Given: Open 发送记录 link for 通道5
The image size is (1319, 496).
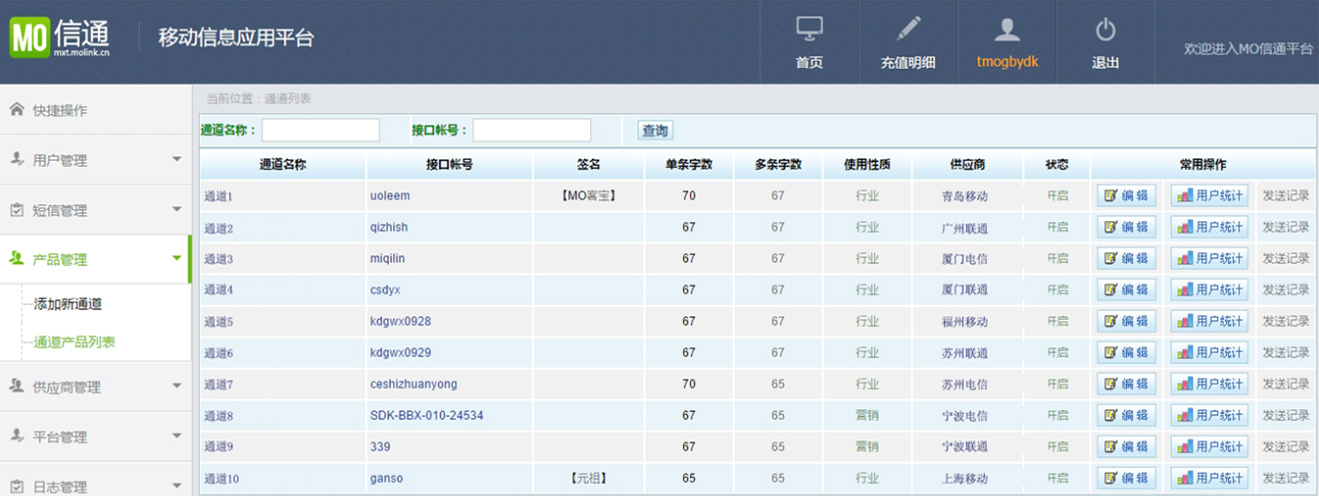Looking at the screenshot, I should [1285, 322].
